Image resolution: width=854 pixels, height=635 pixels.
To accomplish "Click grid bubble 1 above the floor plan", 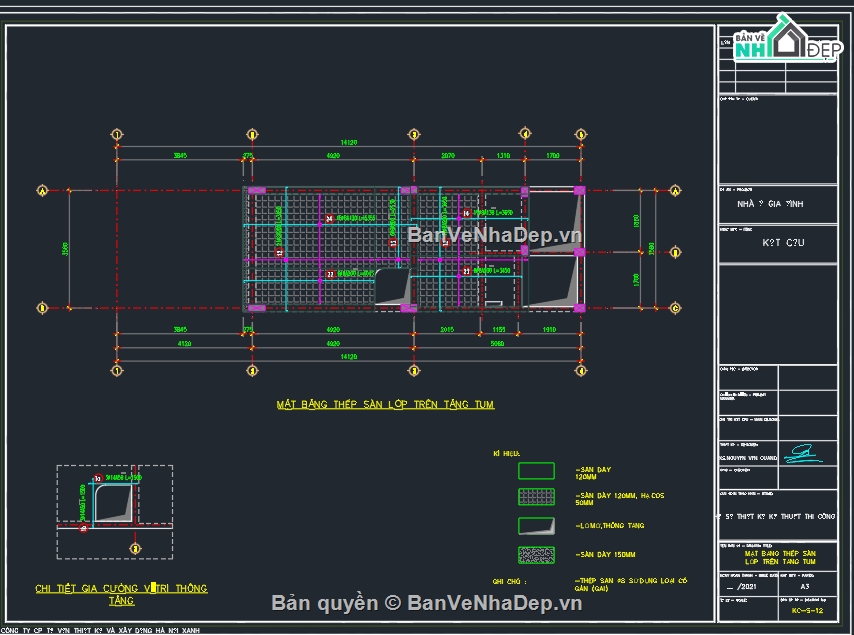I will [118, 132].
